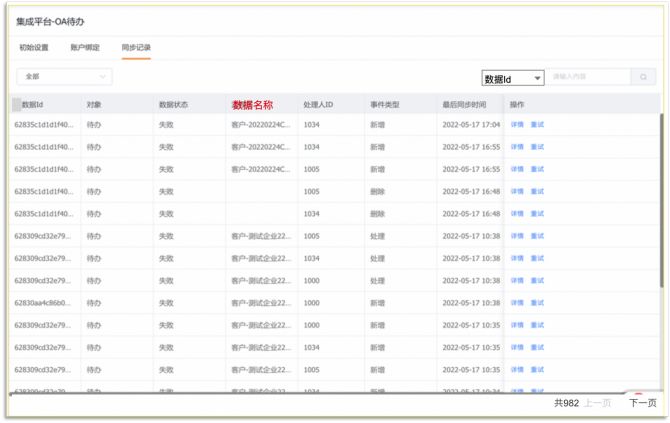View 详情 of 10:38 处理 record, handler 1000
The image size is (670, 423).
tap(517, 281)
